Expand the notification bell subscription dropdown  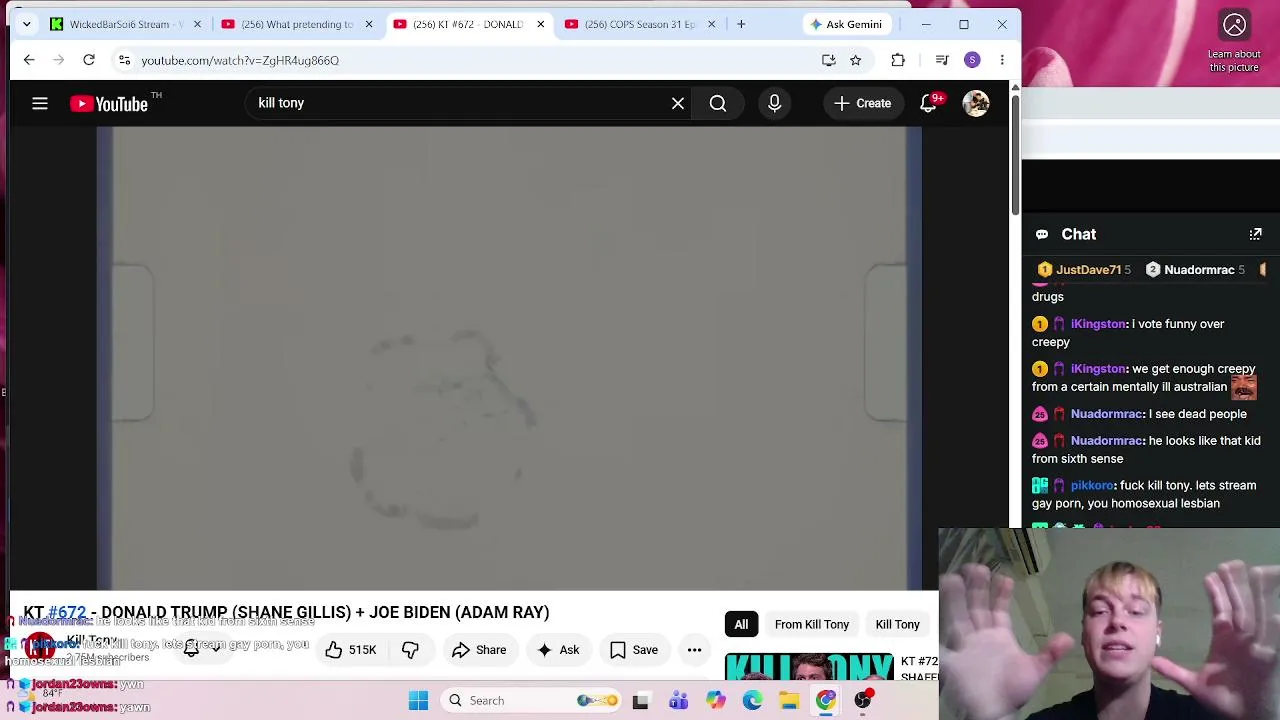click(x=216, y=649)
